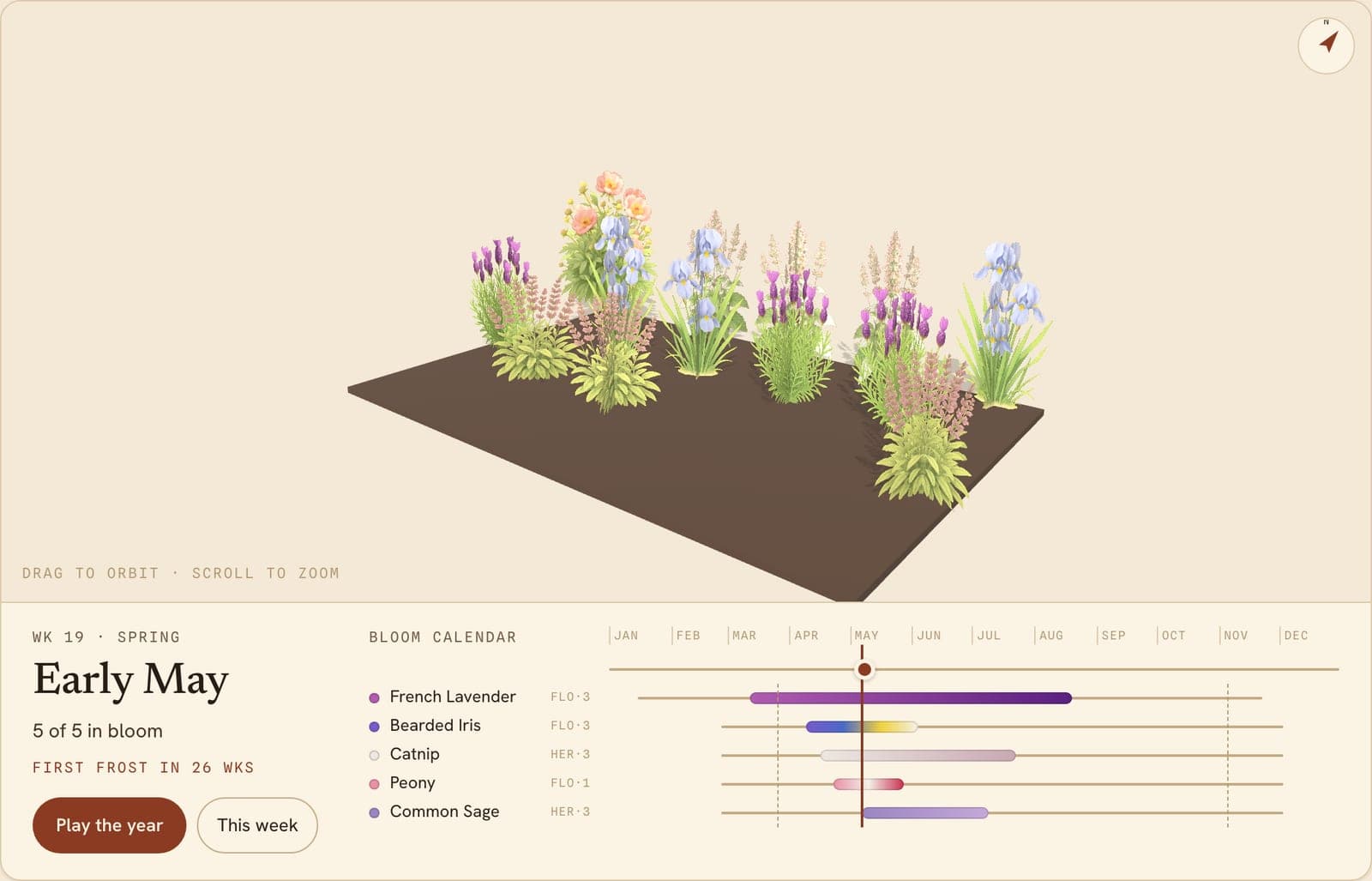Select the French Lavender color dot

click(x=374, y=698)
